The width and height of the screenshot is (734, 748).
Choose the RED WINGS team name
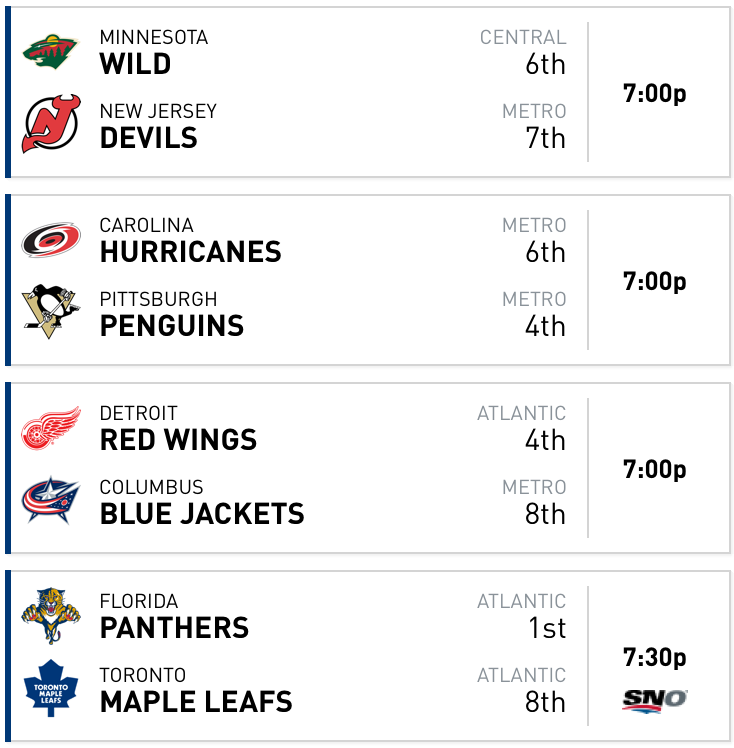pyautogui.click(x=178, y=440)
